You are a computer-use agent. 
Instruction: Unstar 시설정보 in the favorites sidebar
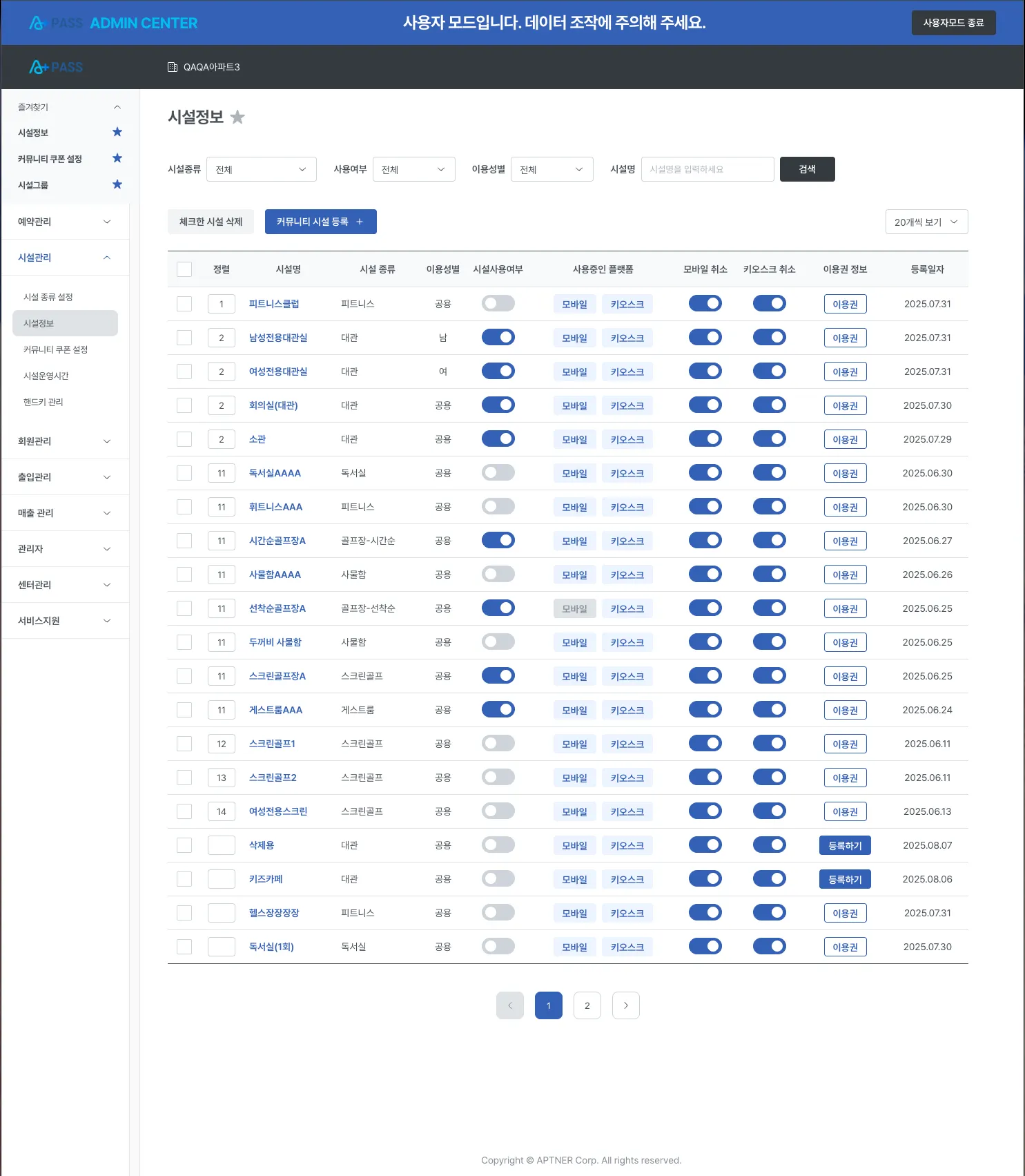pyautogui.click(x=117, y=132)
